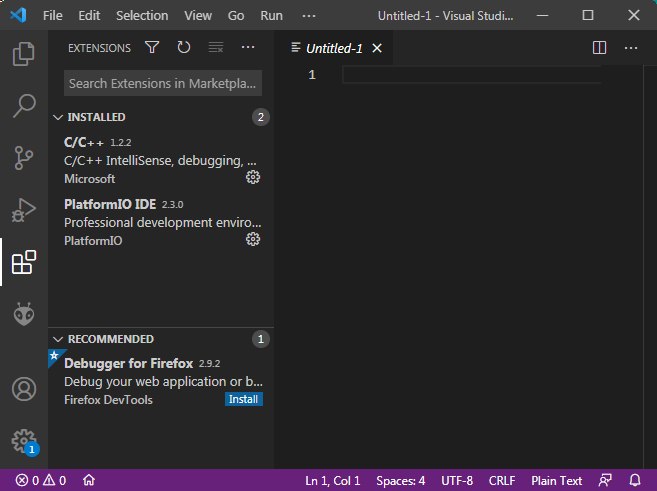Viewport: 657px width, 491px height.
Task: Install the Debugger for Firefox extension
Action: (x=243, y=399)
